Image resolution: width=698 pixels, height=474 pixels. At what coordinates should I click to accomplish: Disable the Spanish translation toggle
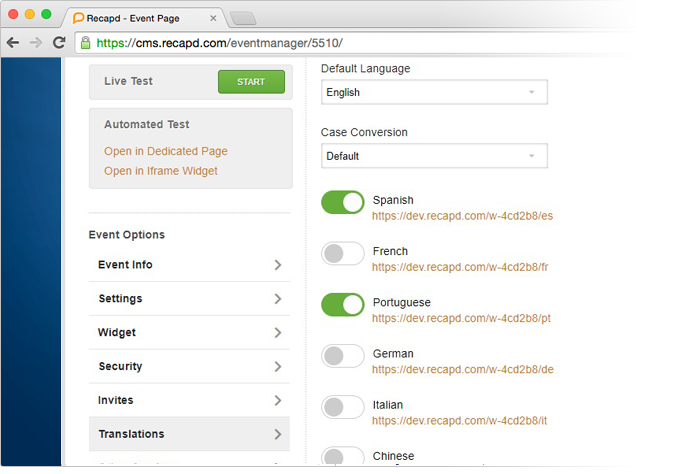pos(343,202)
